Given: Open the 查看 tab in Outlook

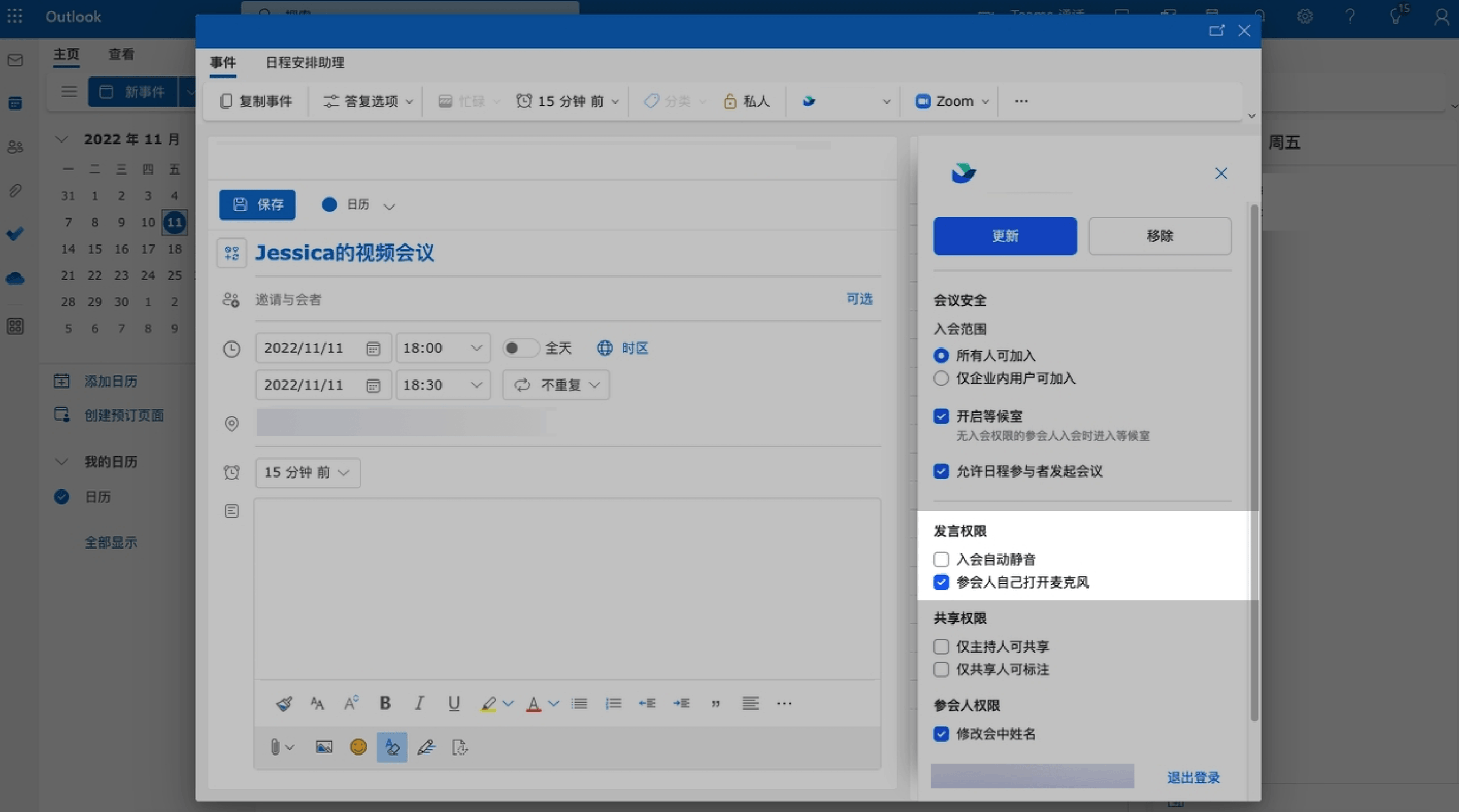Looking at the screenshot, I should coord(121,54).
